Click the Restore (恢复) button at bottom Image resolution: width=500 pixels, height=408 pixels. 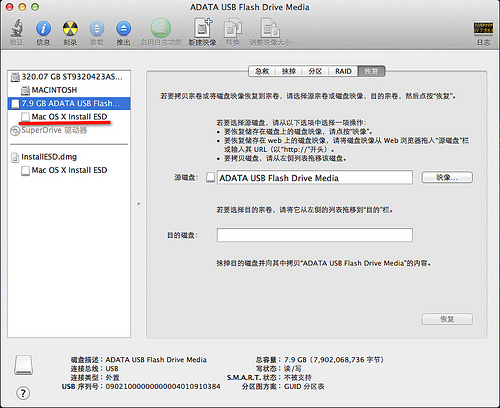447,319
